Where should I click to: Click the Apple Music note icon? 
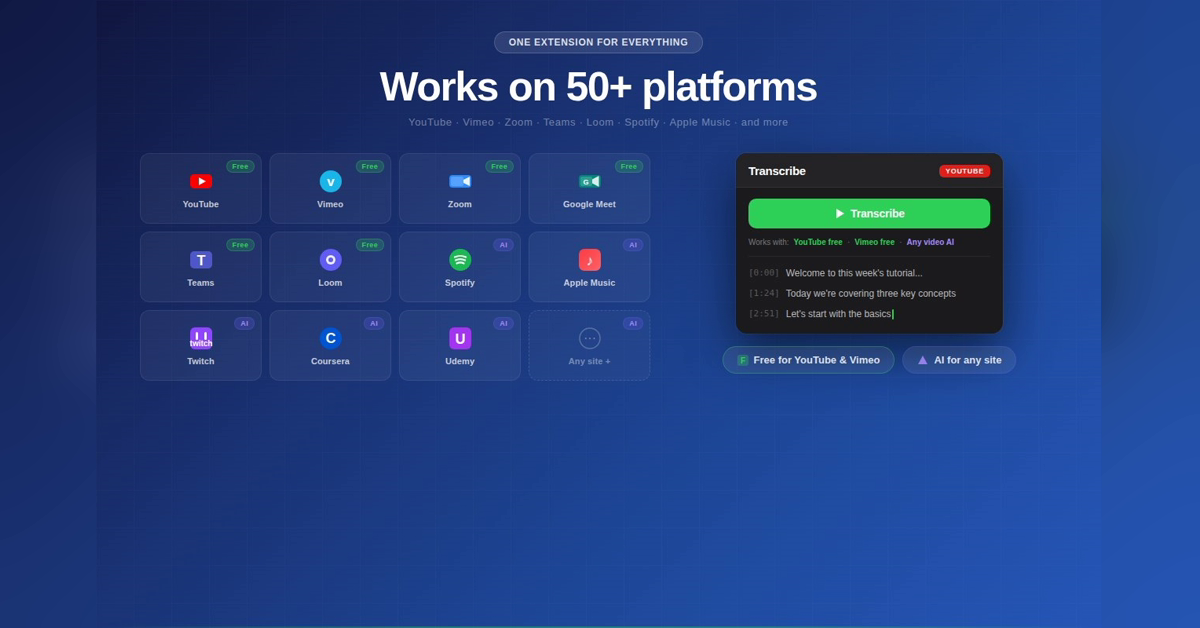589,260
